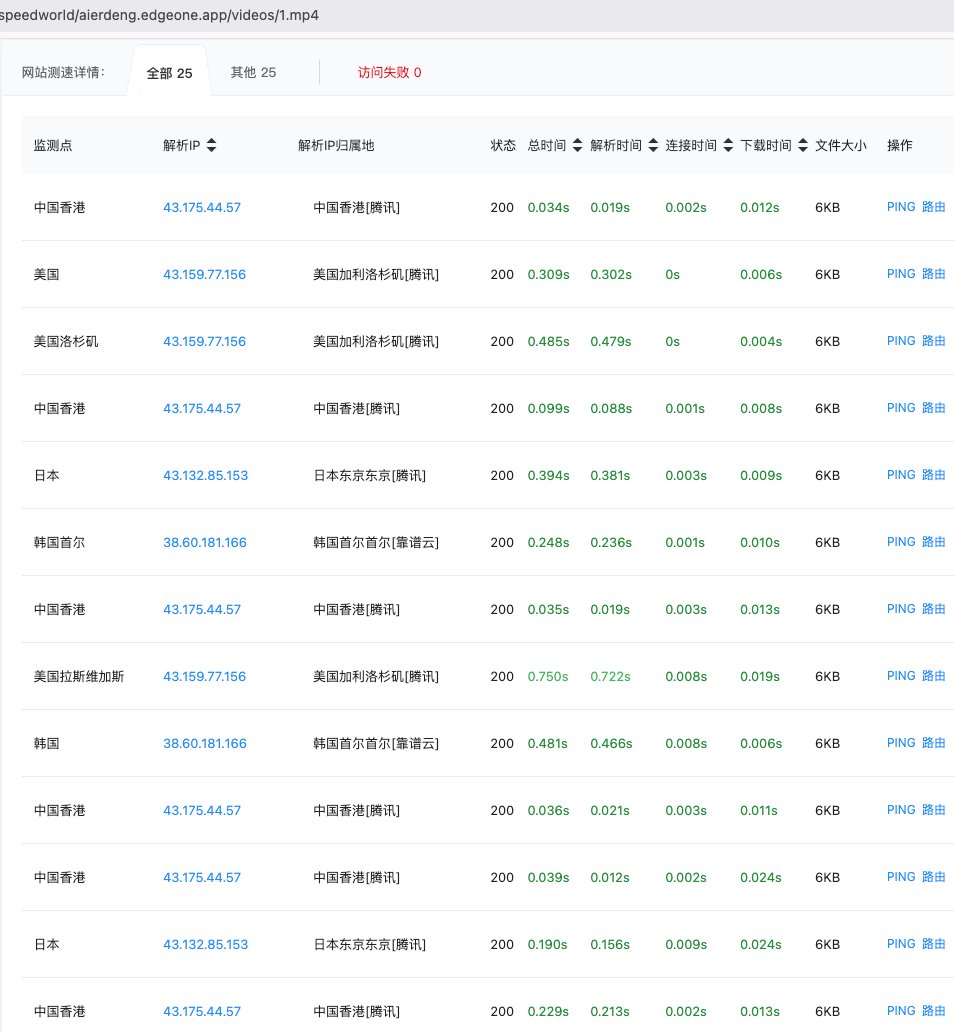954x1032 pixels.
Task: Select the 韩国首尔 monitoring point cell
Action: 59,542
